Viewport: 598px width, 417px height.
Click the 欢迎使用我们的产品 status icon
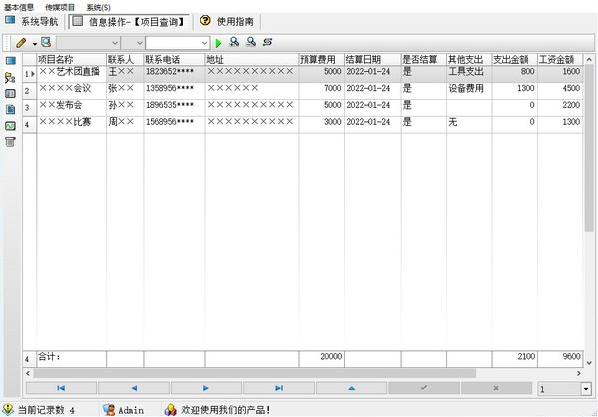(170, 410)
